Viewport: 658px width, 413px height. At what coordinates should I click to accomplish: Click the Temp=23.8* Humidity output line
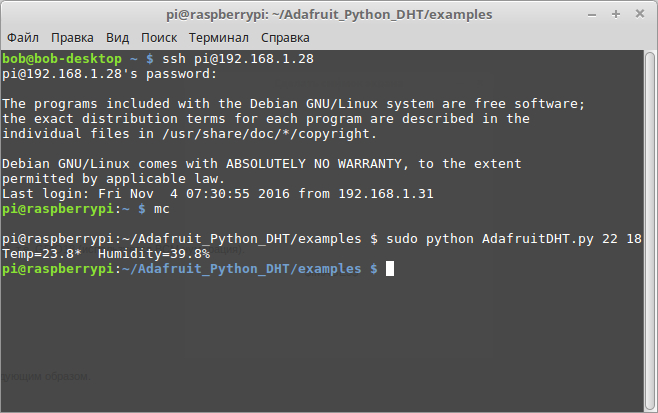click(106, 254)
